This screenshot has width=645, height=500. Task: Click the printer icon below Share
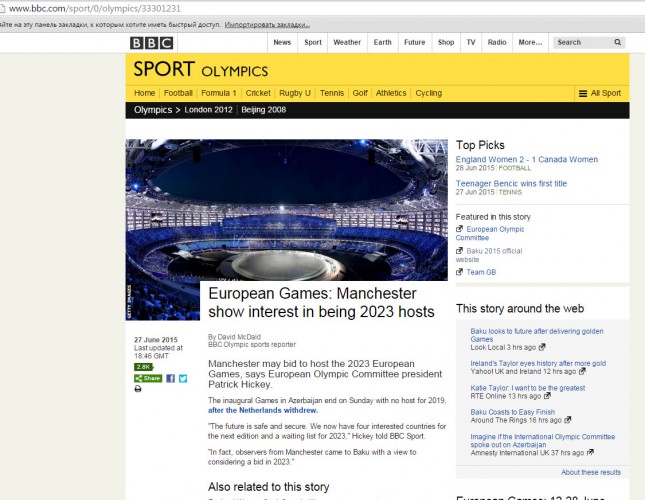138,389
